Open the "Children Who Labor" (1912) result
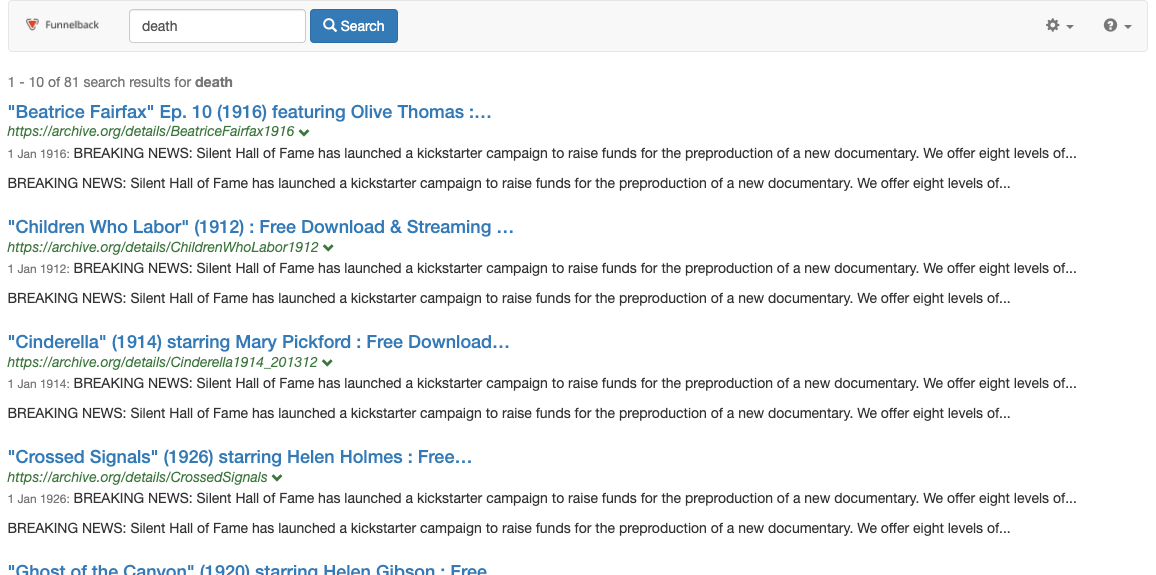This screenshot has height=575, width=1156. [x=260, y=227]
